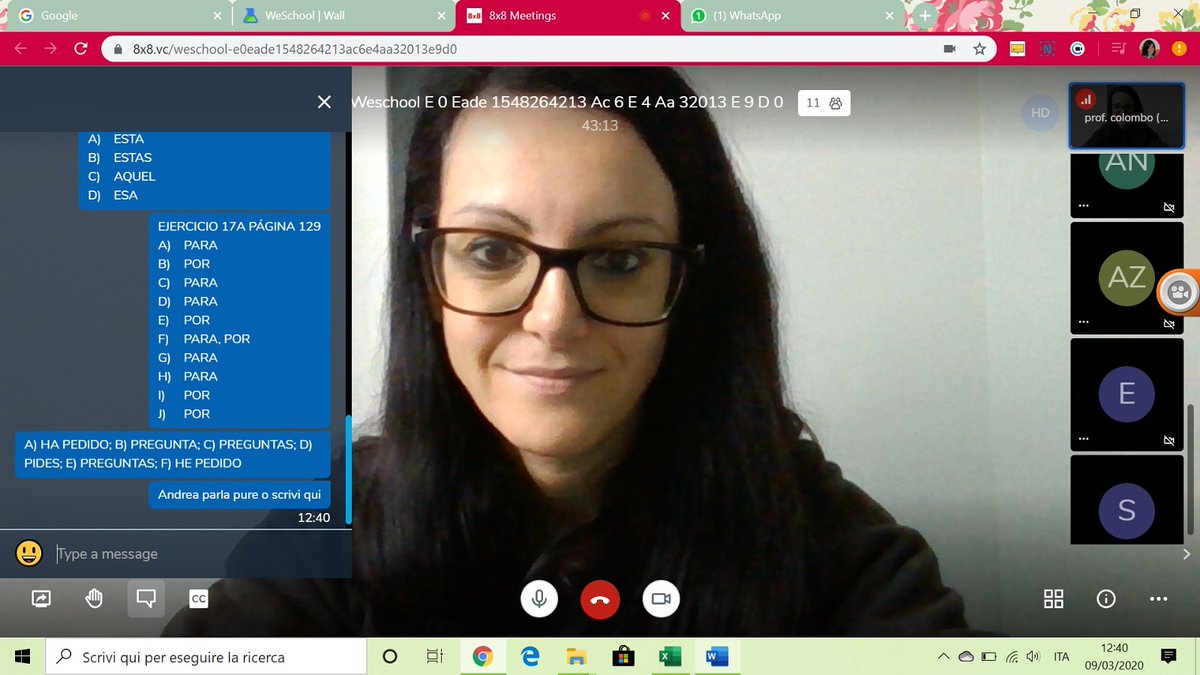Open Excel from the taskbar
This screenshot has width=1200, height=675.
(670, 656)
